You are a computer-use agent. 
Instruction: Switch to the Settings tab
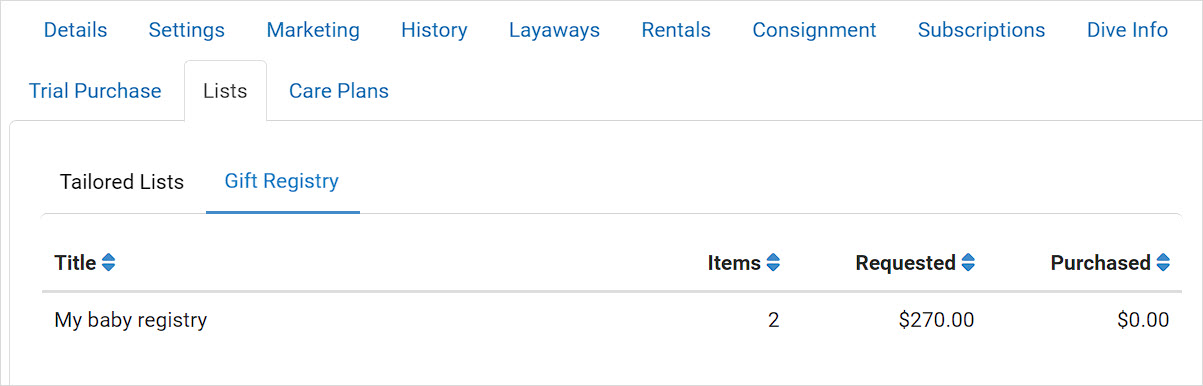click(187, 30)
